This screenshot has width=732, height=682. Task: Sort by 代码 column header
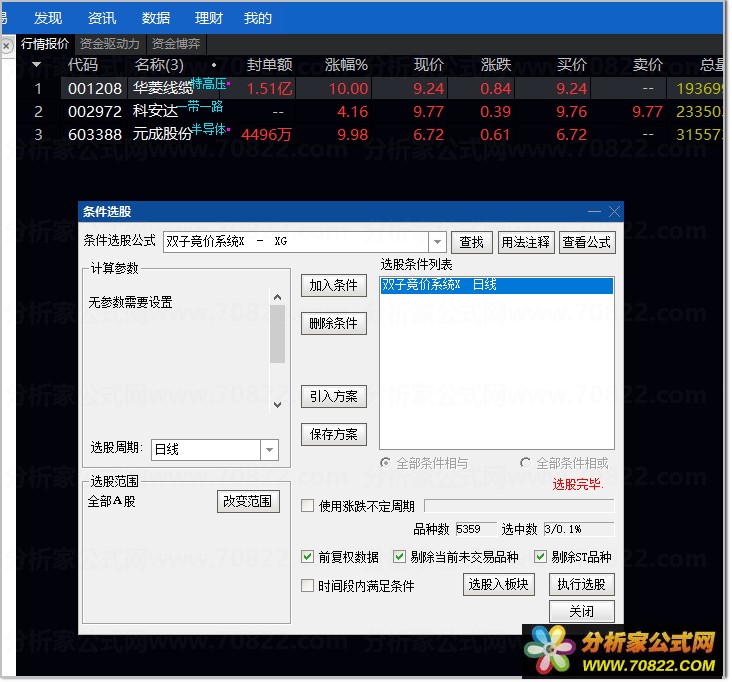[x=83, y=64]
